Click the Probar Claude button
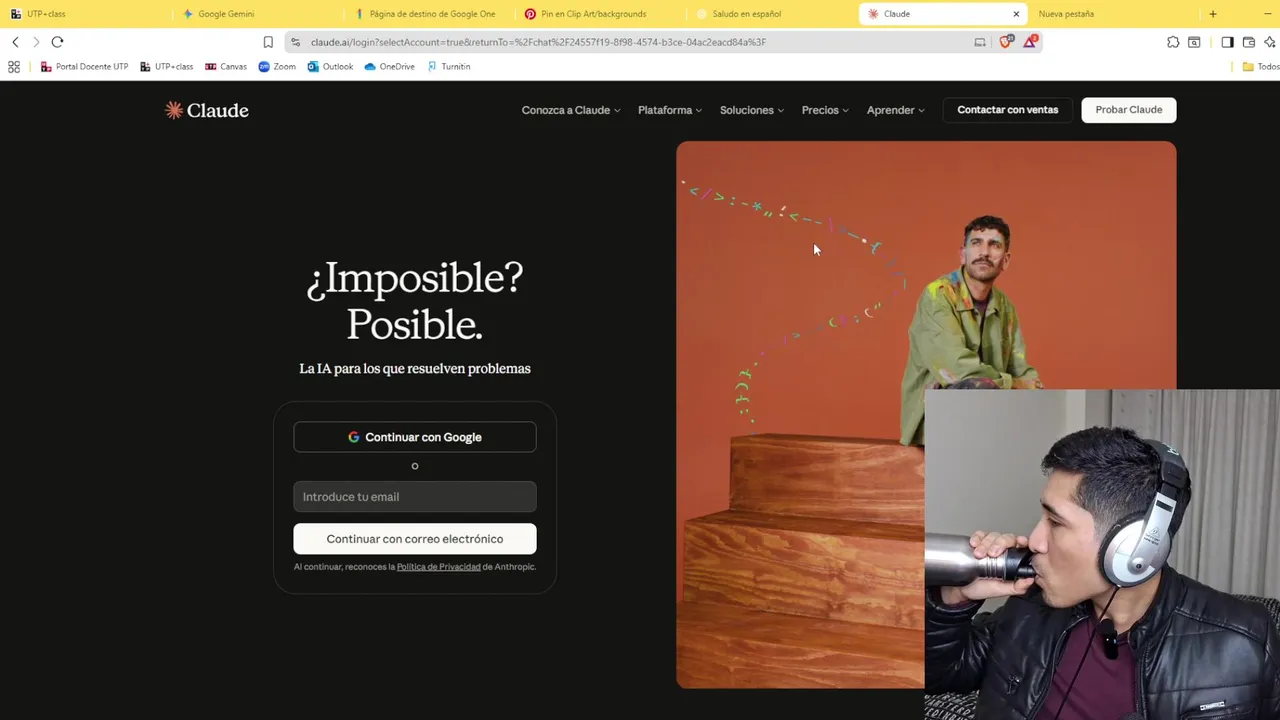 pyautogui.click(x=1128, y=110)
